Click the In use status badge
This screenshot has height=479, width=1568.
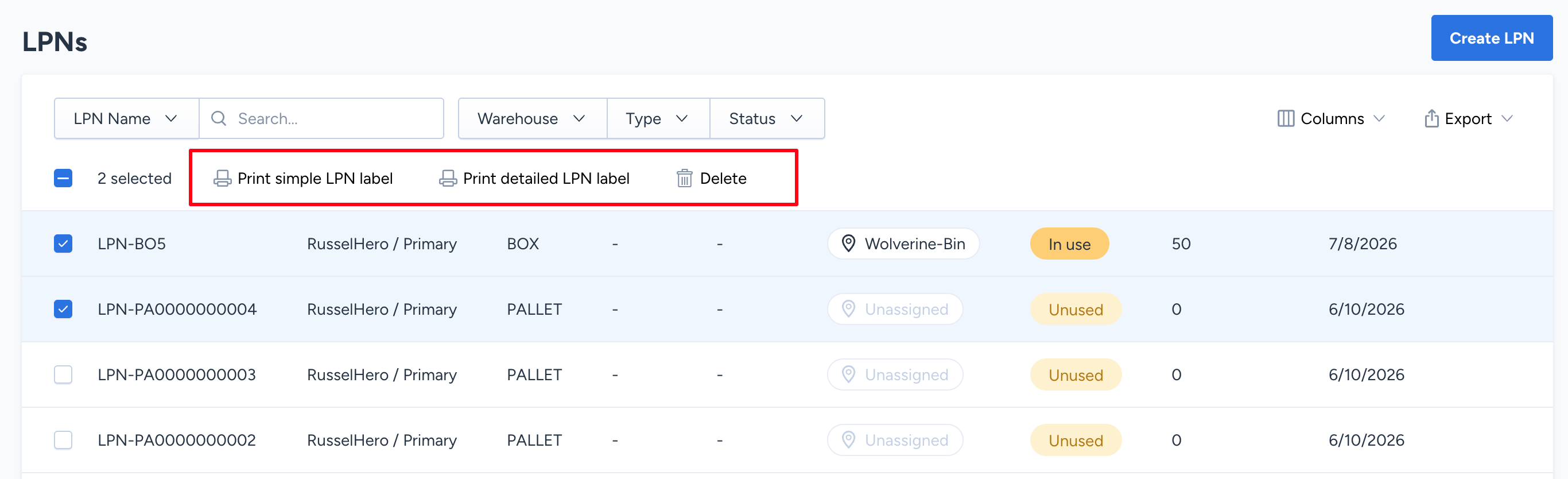pos(1069,244)
